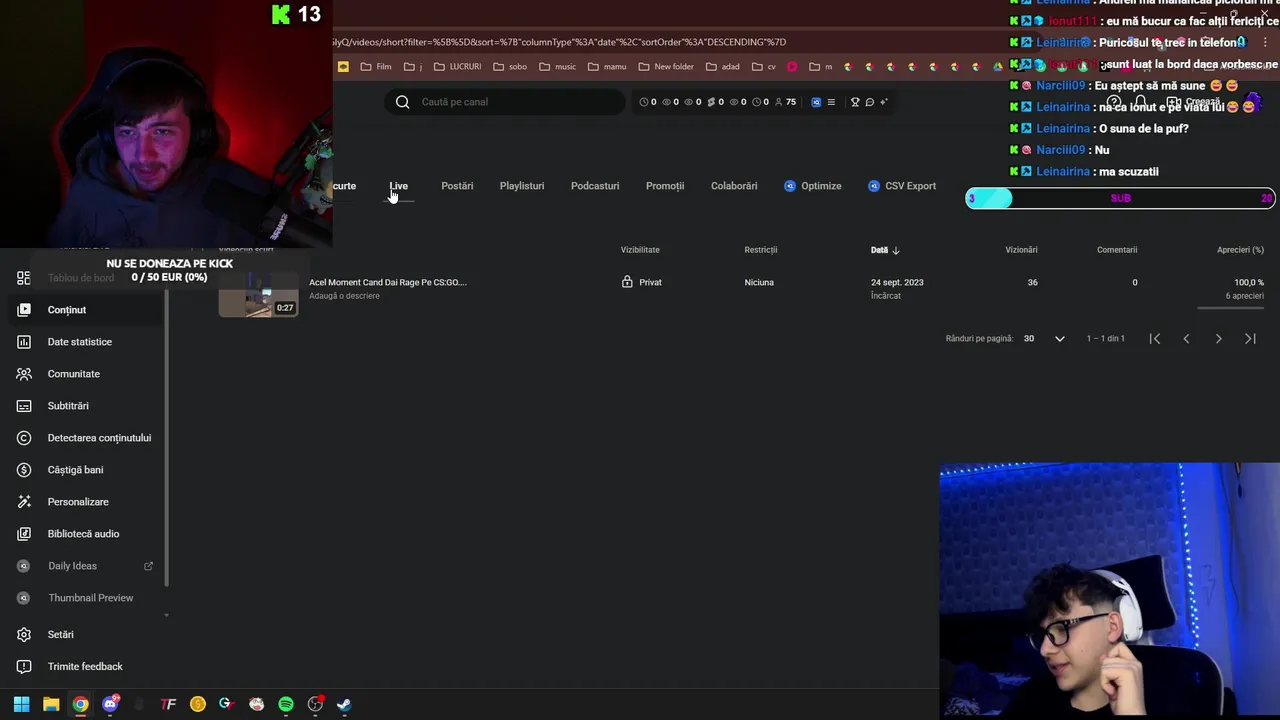Click the Vizibilitate column header
Viewport: 1280px width, 720px height.
pyautogui.click(x=640, y=250)
